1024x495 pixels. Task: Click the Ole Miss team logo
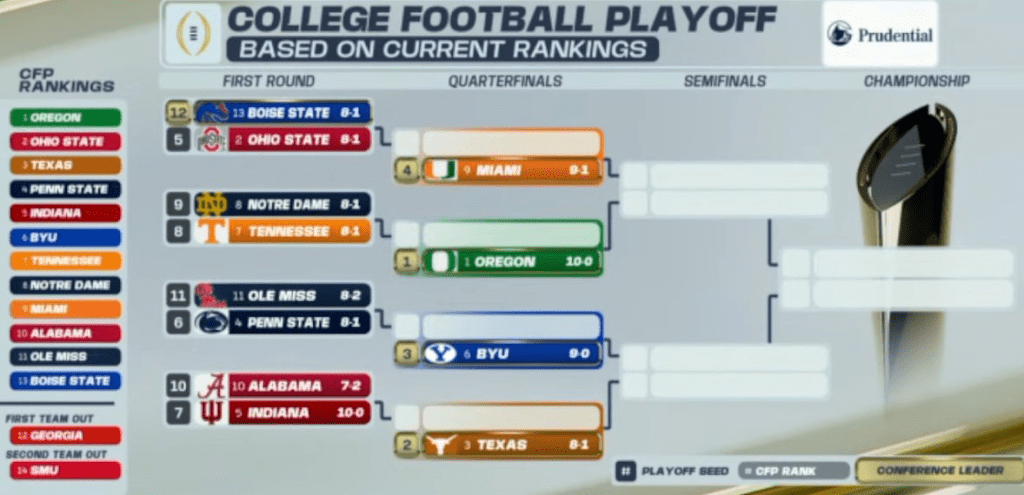click(211, 295)
